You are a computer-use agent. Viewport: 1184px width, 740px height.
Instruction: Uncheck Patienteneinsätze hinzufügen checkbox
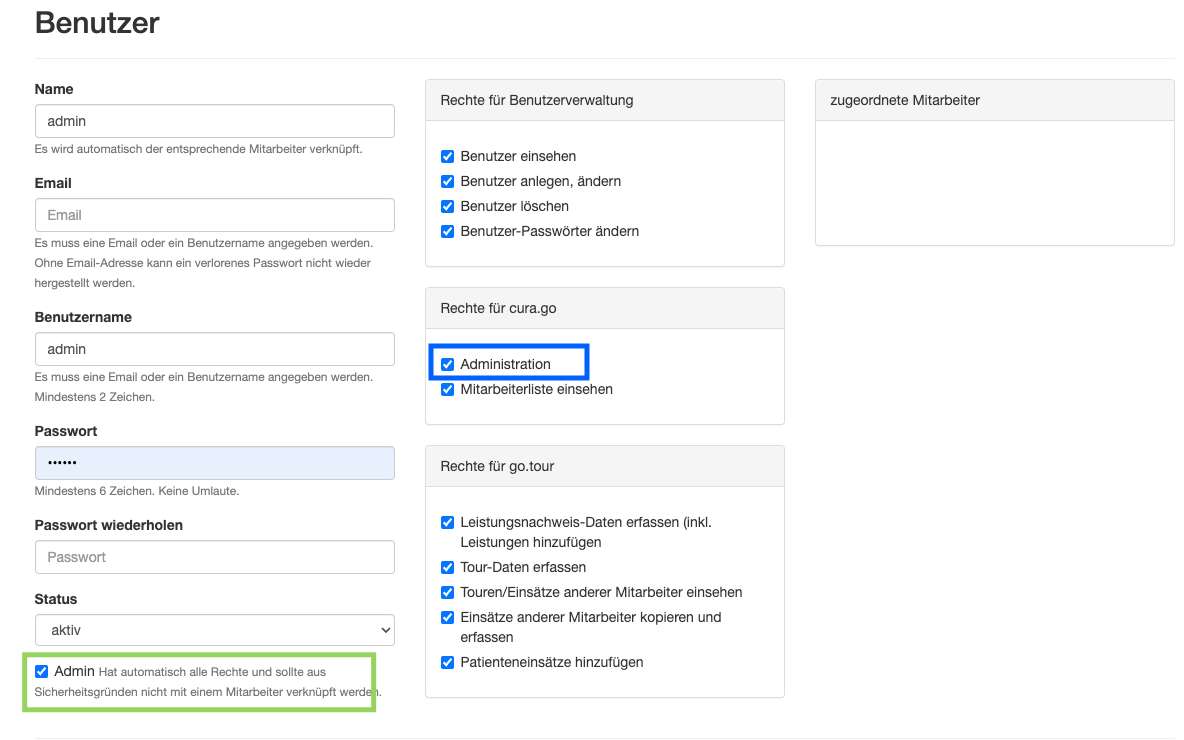click(447, 662)
